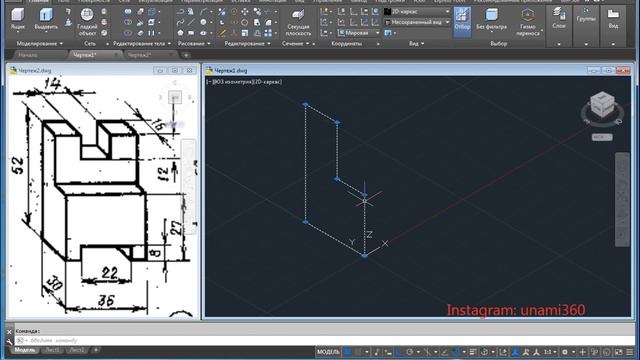Click the Гладкий объект mesh smooth tool
Image resolution: width=640 pixels, height=360 pixels.
87,22
